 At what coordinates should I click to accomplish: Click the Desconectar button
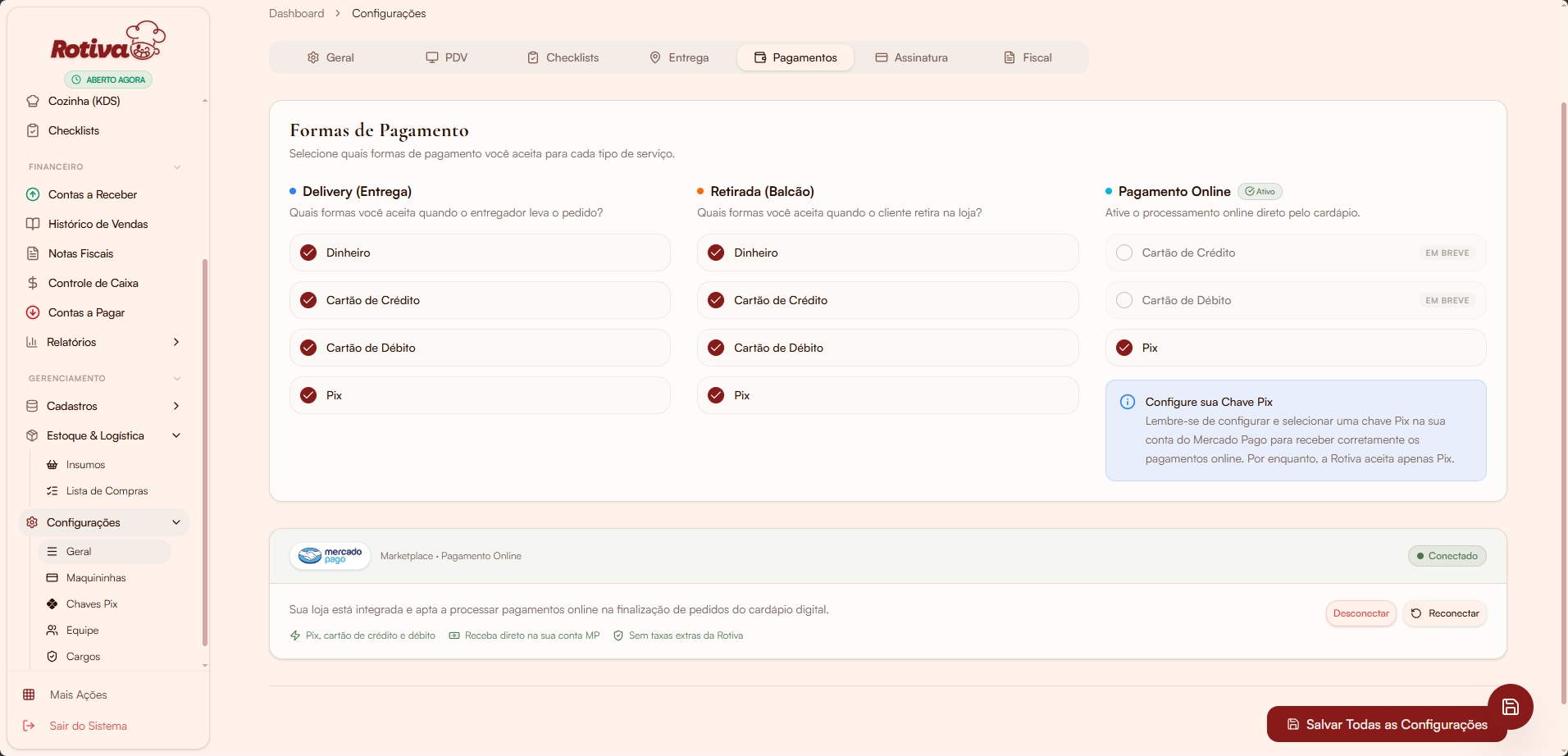pos(1361,613)
